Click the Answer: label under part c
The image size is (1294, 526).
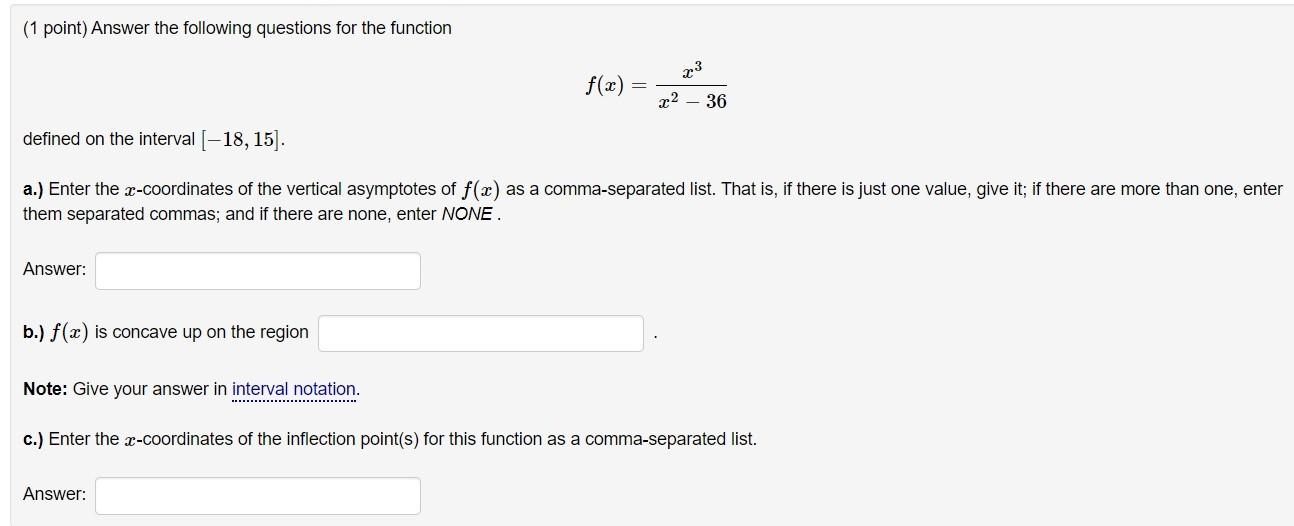click(x=55, y=494)
